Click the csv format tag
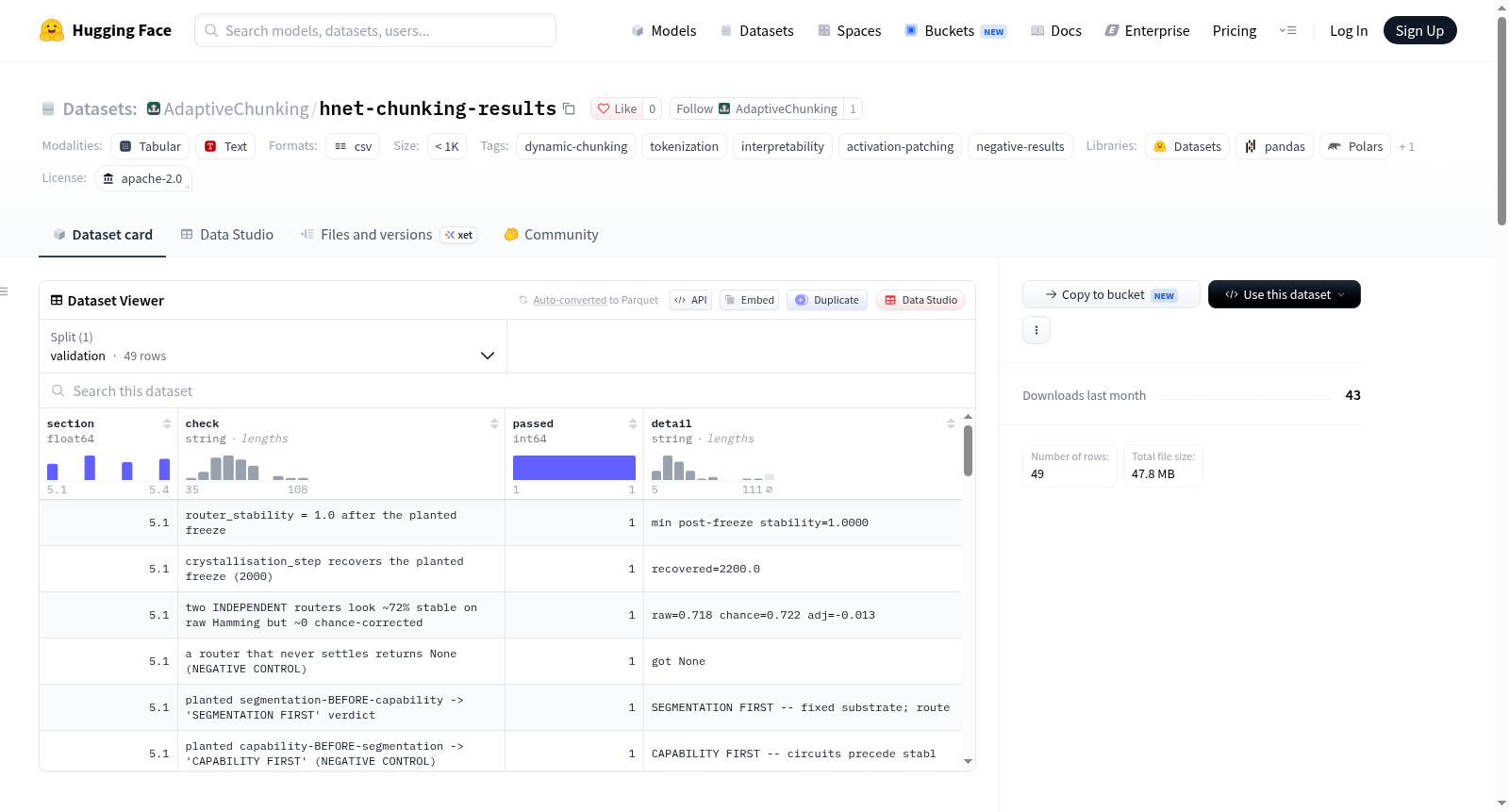Image resolution: width=1509 pixels, height=812 pixels. click(353, 146)
